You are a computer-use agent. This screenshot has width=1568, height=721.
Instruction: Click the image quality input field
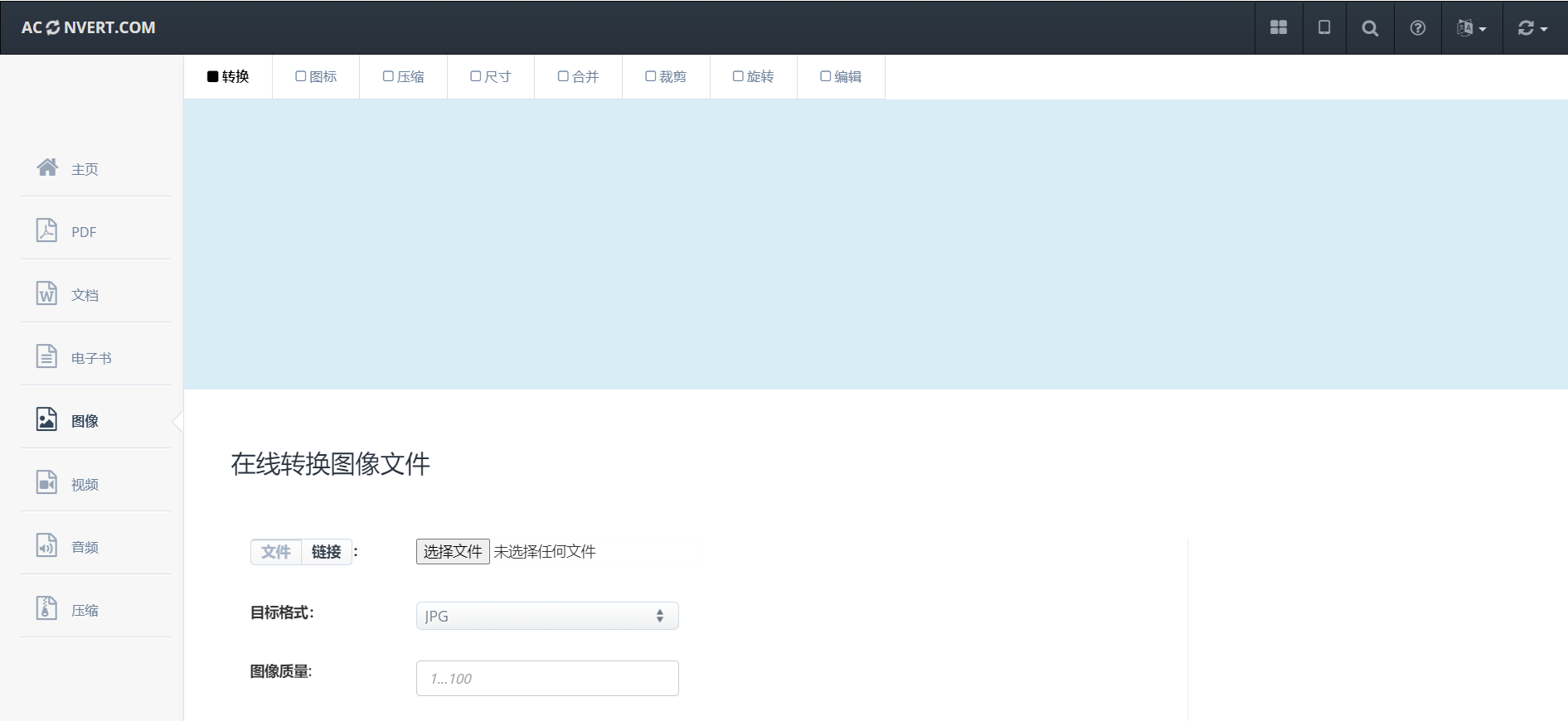(547, 678)
